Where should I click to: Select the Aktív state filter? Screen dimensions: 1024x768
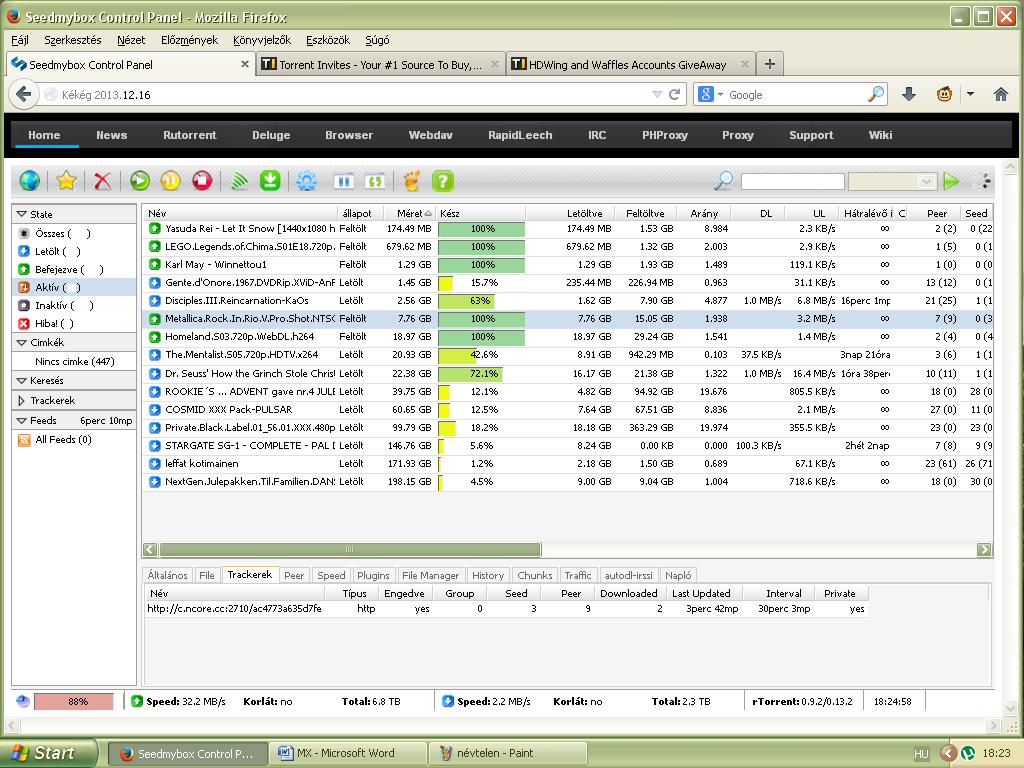(x=74, y=287)
